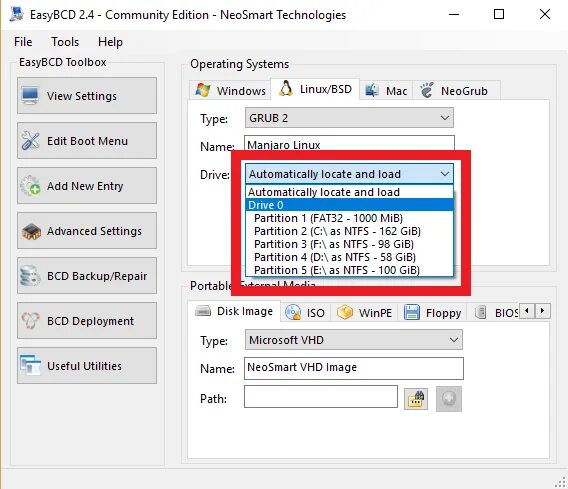Open BCD Deployment

[87, 321]
